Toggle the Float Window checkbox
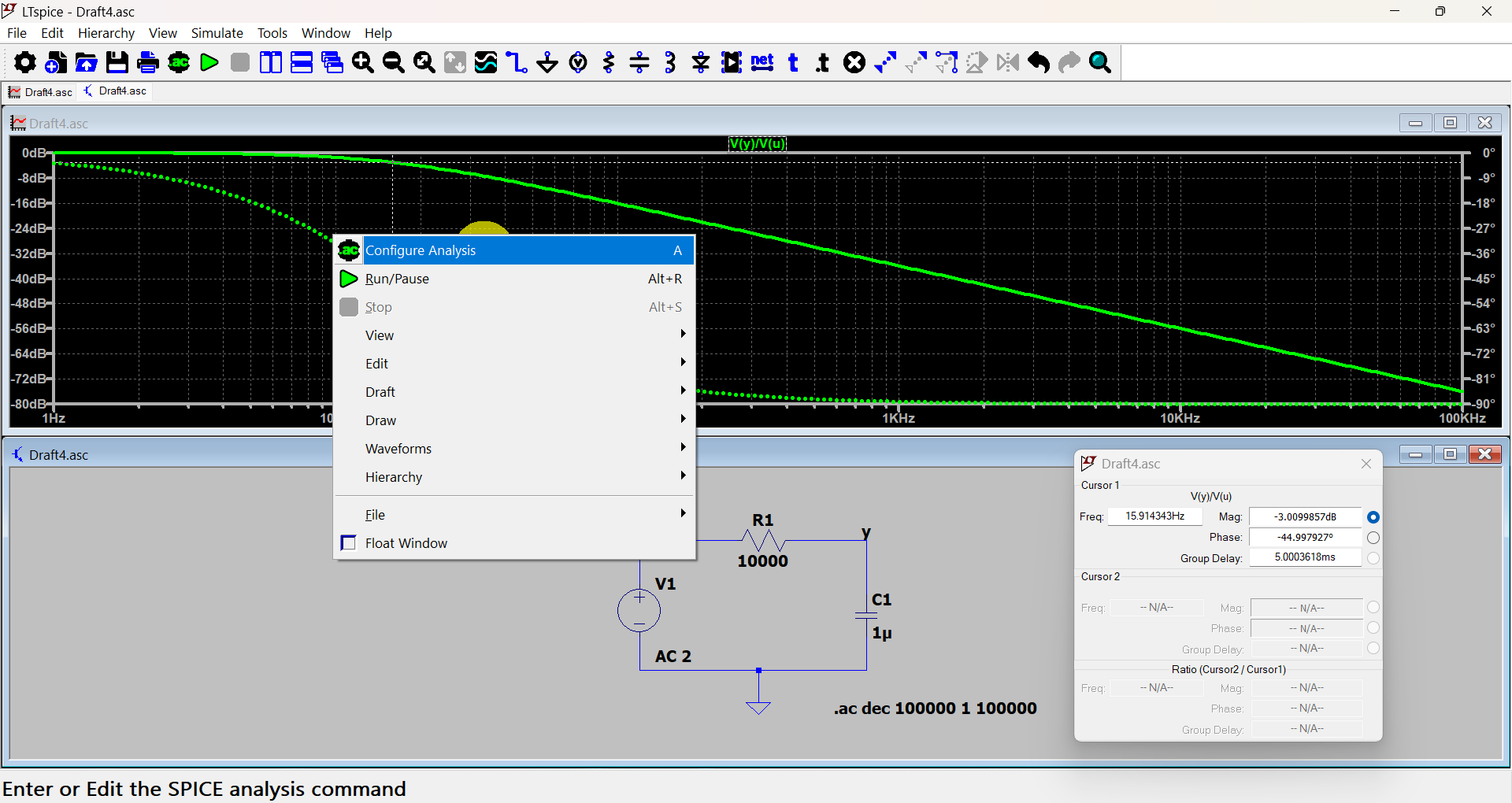Screen dimensions: 1512x803 pos(349,543)
